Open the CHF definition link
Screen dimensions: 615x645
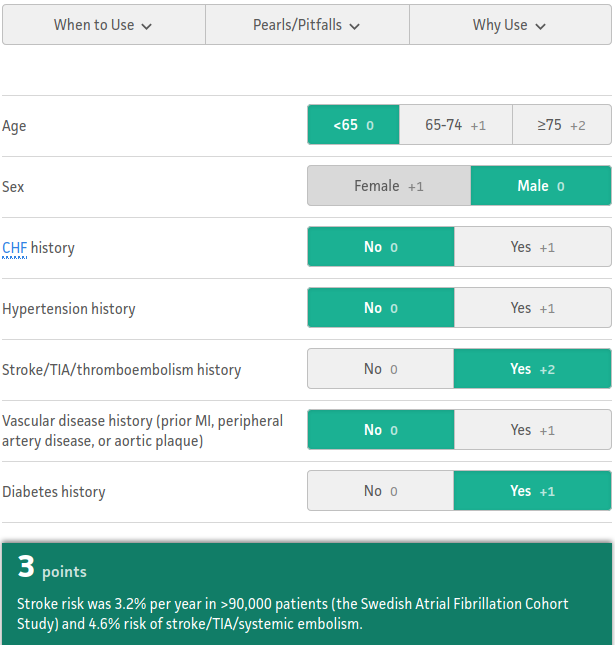tap(14, 248)
